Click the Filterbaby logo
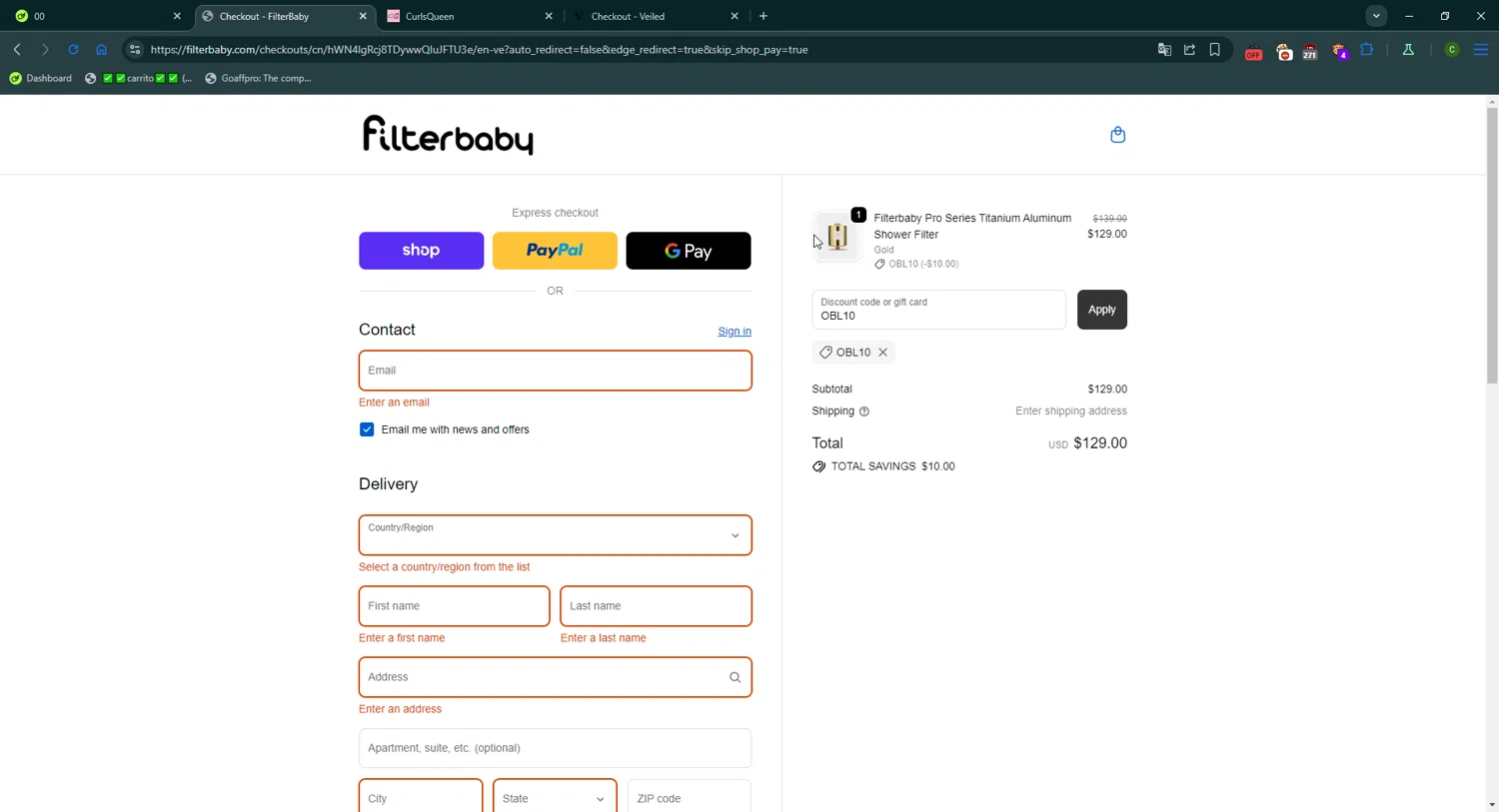 click(448, 135)
